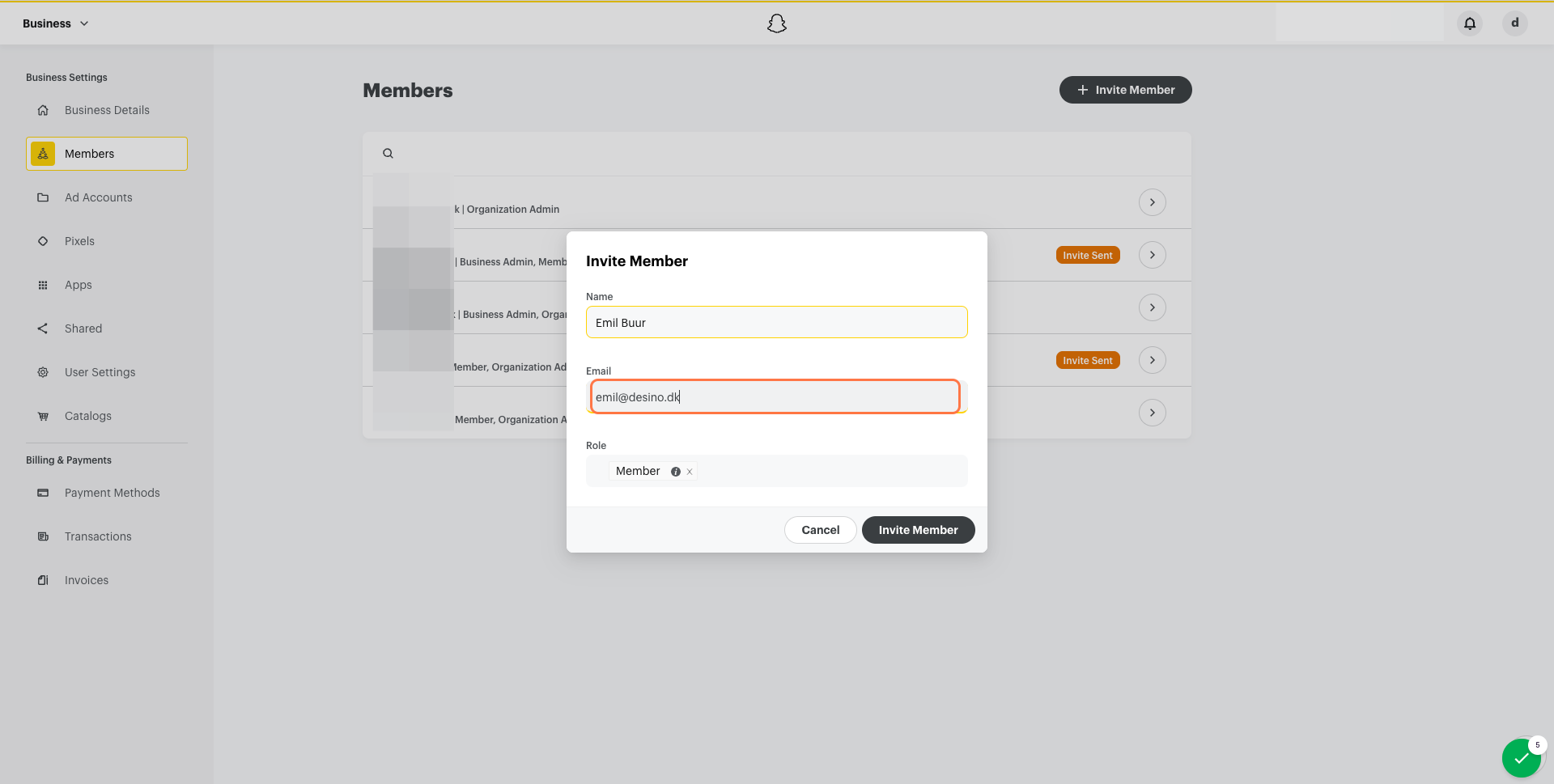Click the Business Details home icon
This screenshot has width=1554, height=784.
tap(43, 110)
